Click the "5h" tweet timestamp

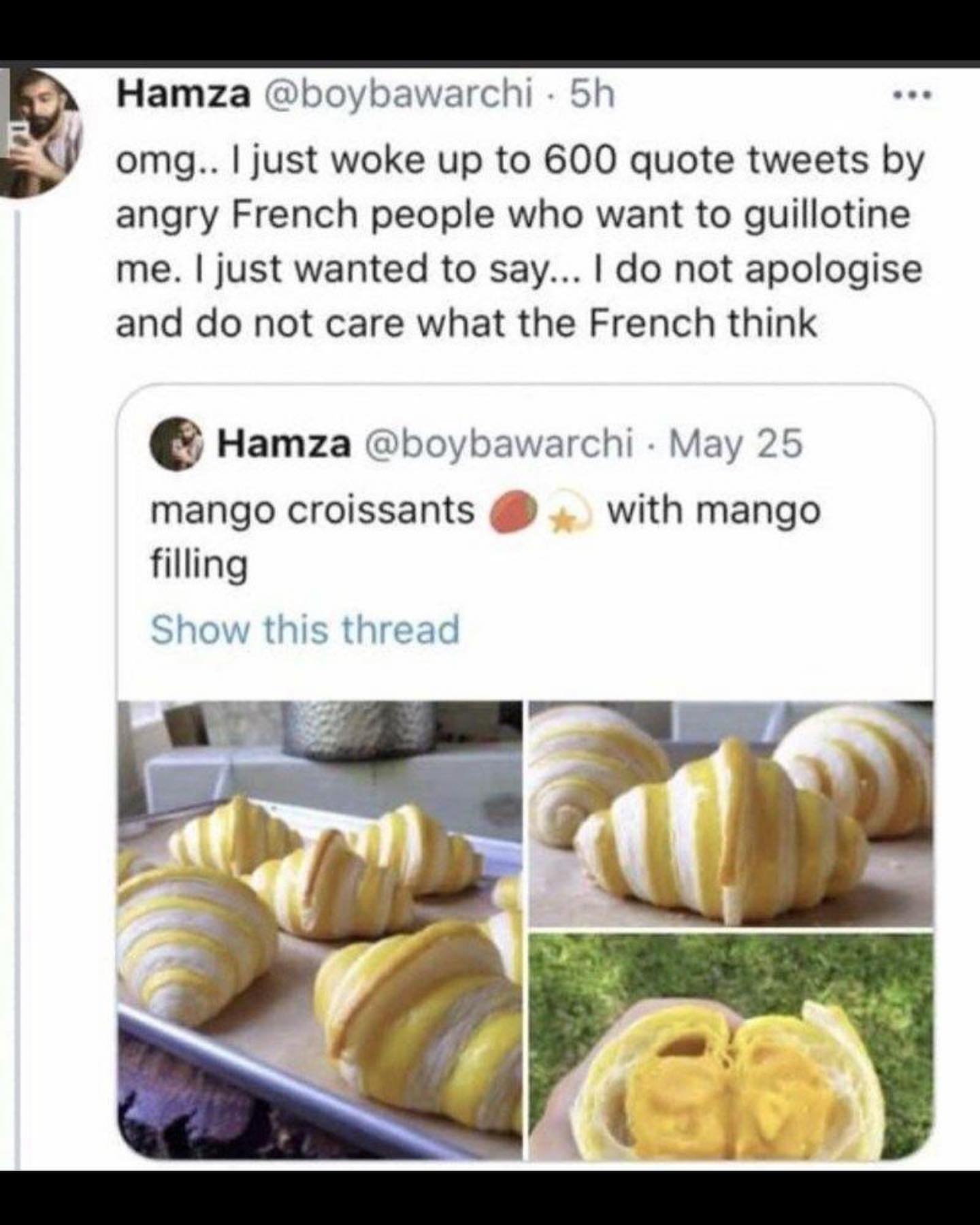pyautogui.click(x=592, y=96)
